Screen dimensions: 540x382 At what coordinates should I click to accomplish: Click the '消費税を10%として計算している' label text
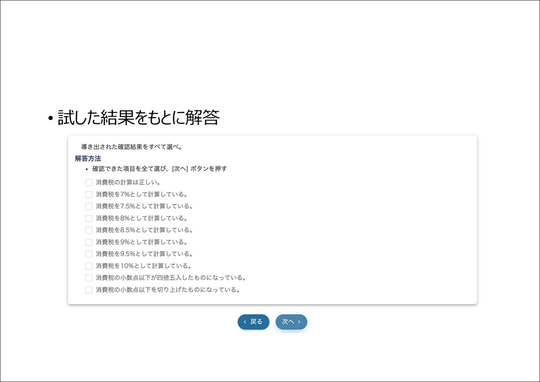pyautogui.click(x=144, y=266)
